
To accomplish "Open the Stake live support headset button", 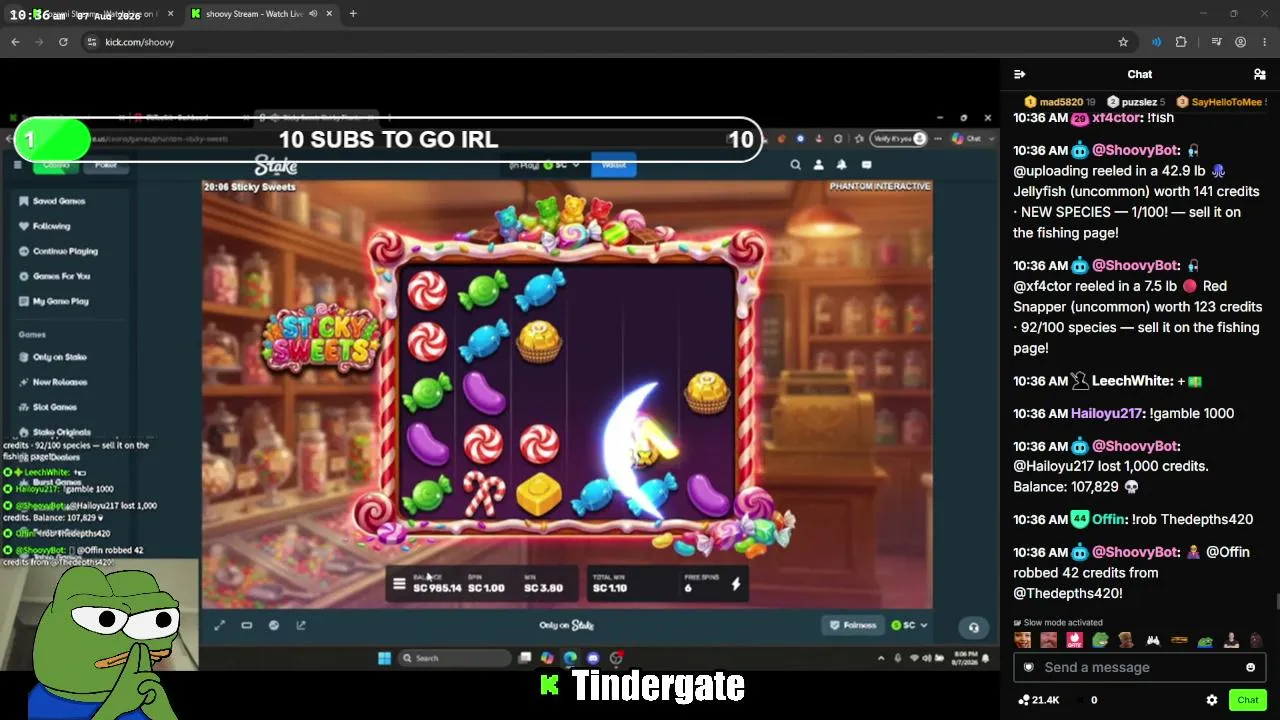I will tap(973, 627).
